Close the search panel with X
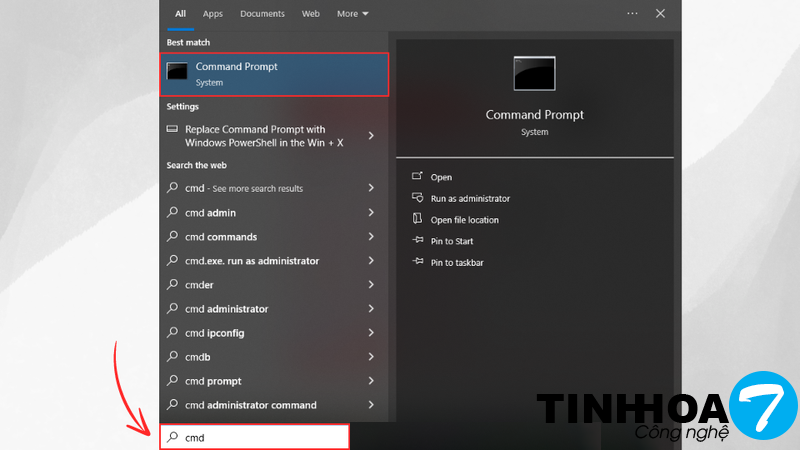Viewport: 800px width, 450px height. (660, 14)
